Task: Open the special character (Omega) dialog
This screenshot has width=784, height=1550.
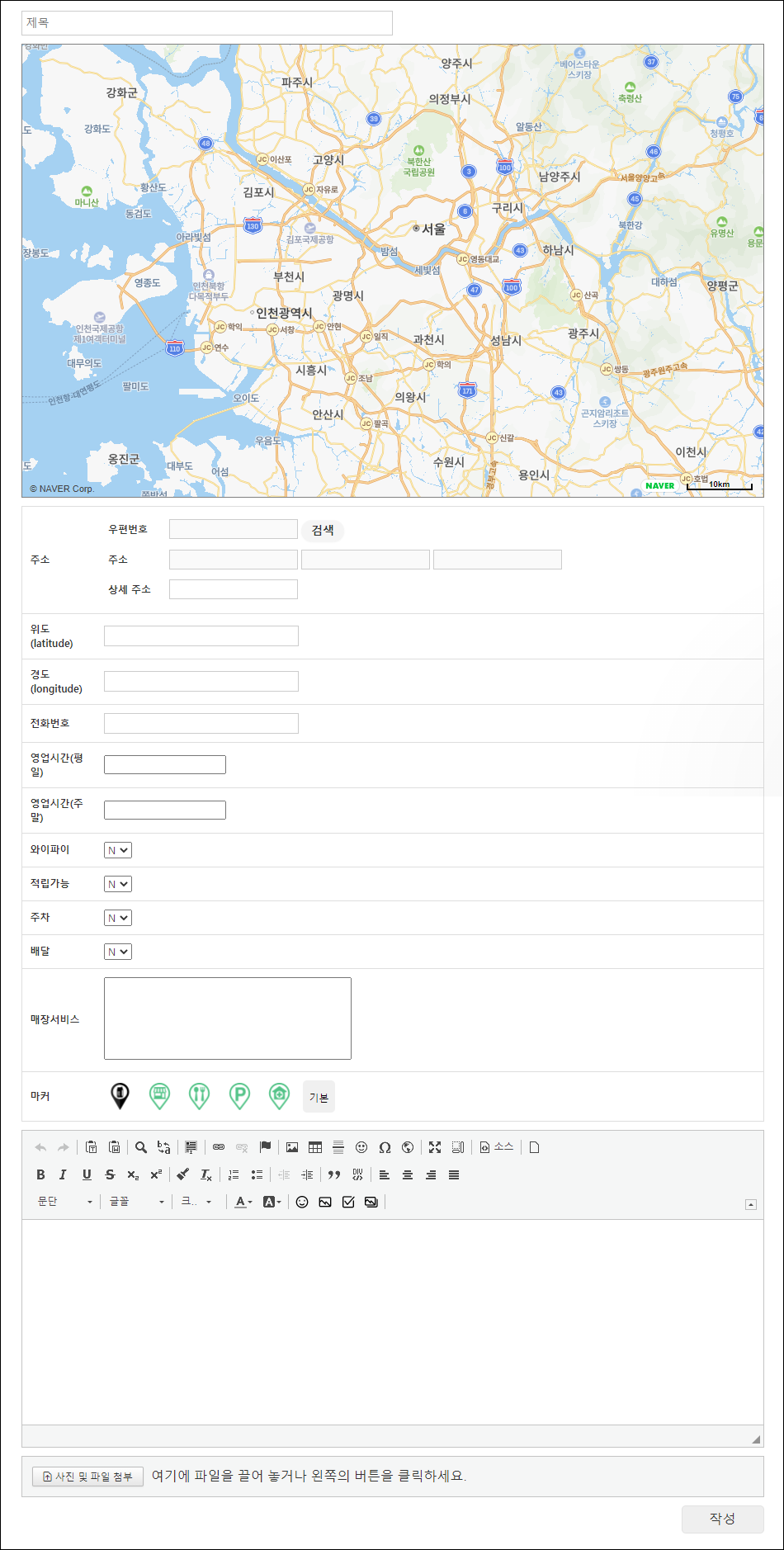Action: point(385,1147)
